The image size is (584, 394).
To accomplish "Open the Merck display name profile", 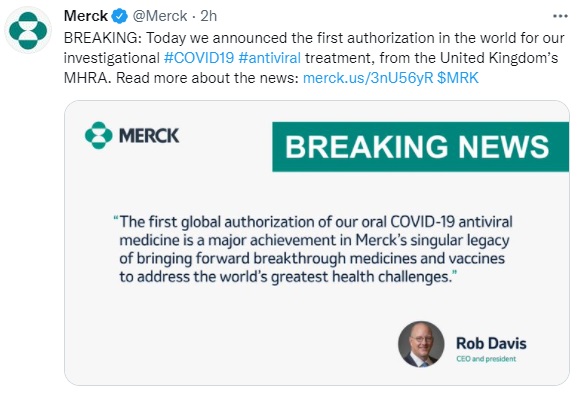I will 86,16.
